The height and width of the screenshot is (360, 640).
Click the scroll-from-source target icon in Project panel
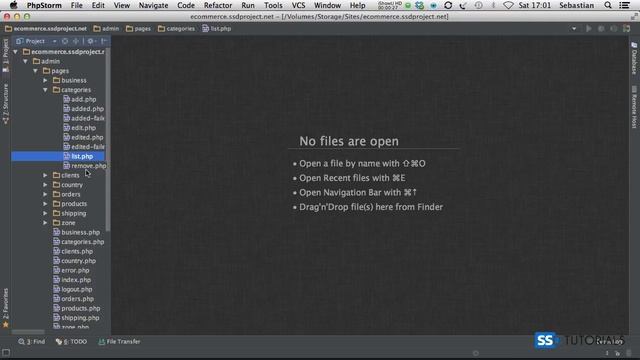[65, 41]
